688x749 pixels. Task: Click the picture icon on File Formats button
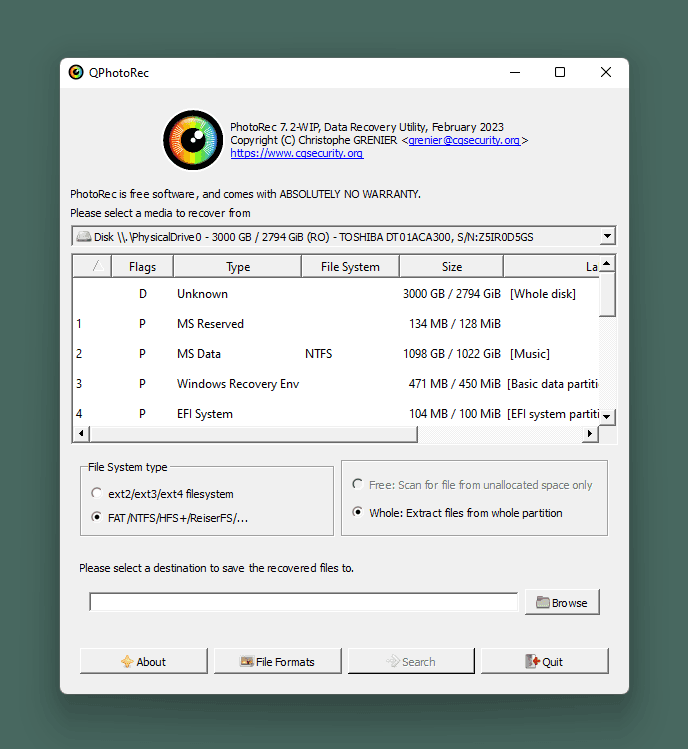[247, 661]
